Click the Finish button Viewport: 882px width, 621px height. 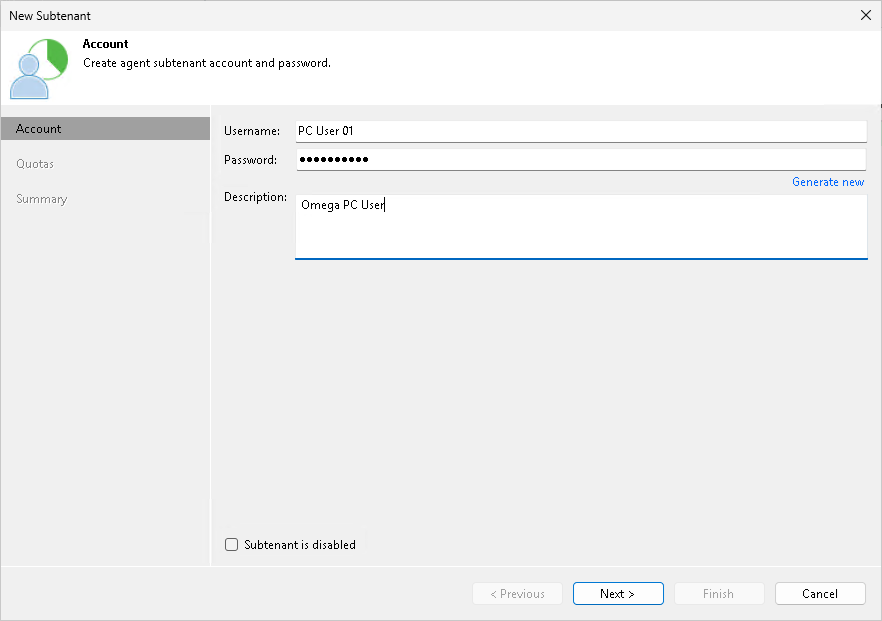[x=719, y=593]
